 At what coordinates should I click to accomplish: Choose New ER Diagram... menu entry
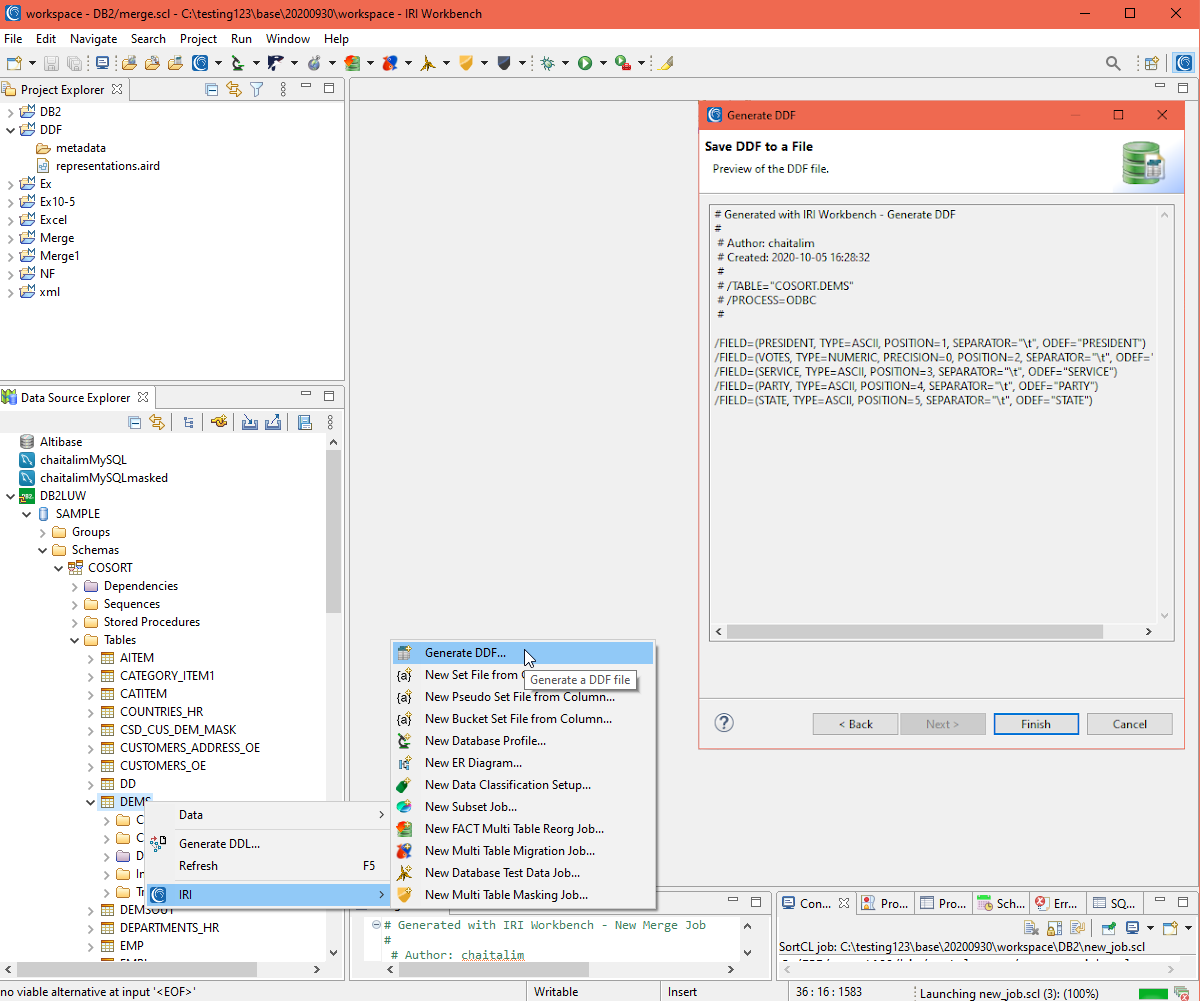(x=522, y=763)
